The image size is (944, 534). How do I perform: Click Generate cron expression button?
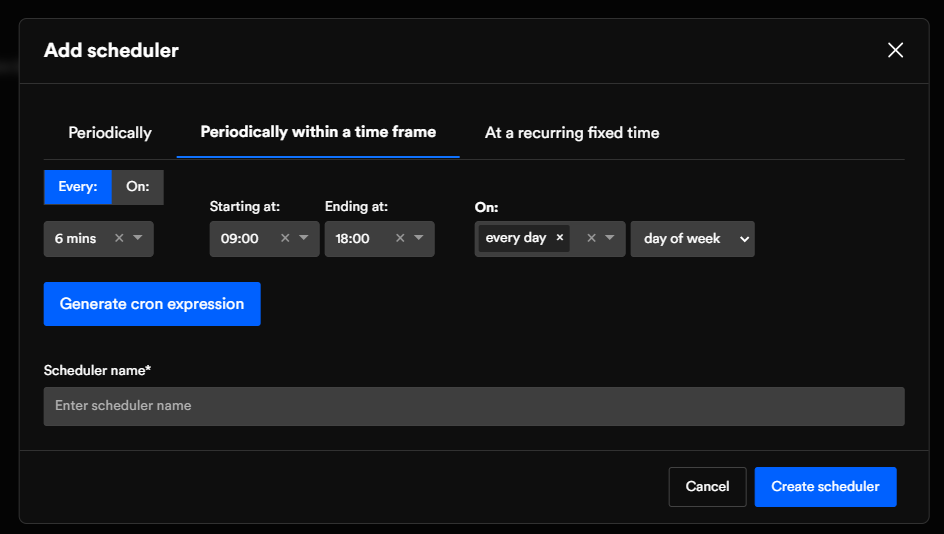point(152,304)
